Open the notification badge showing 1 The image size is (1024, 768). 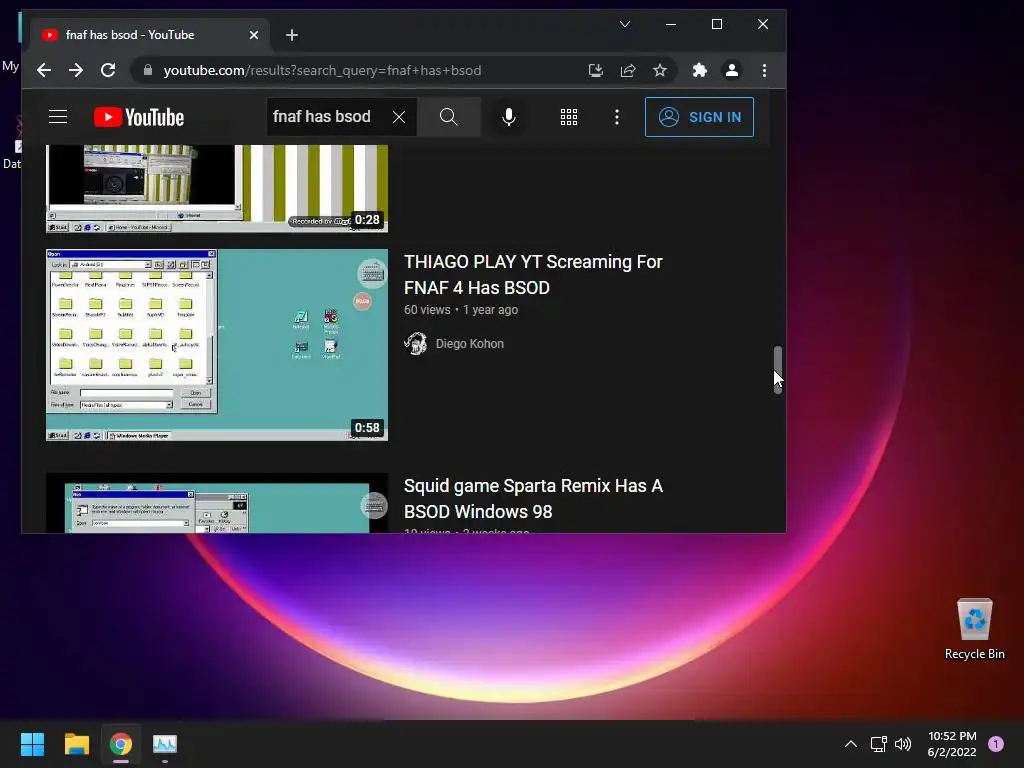click(996, 744)
